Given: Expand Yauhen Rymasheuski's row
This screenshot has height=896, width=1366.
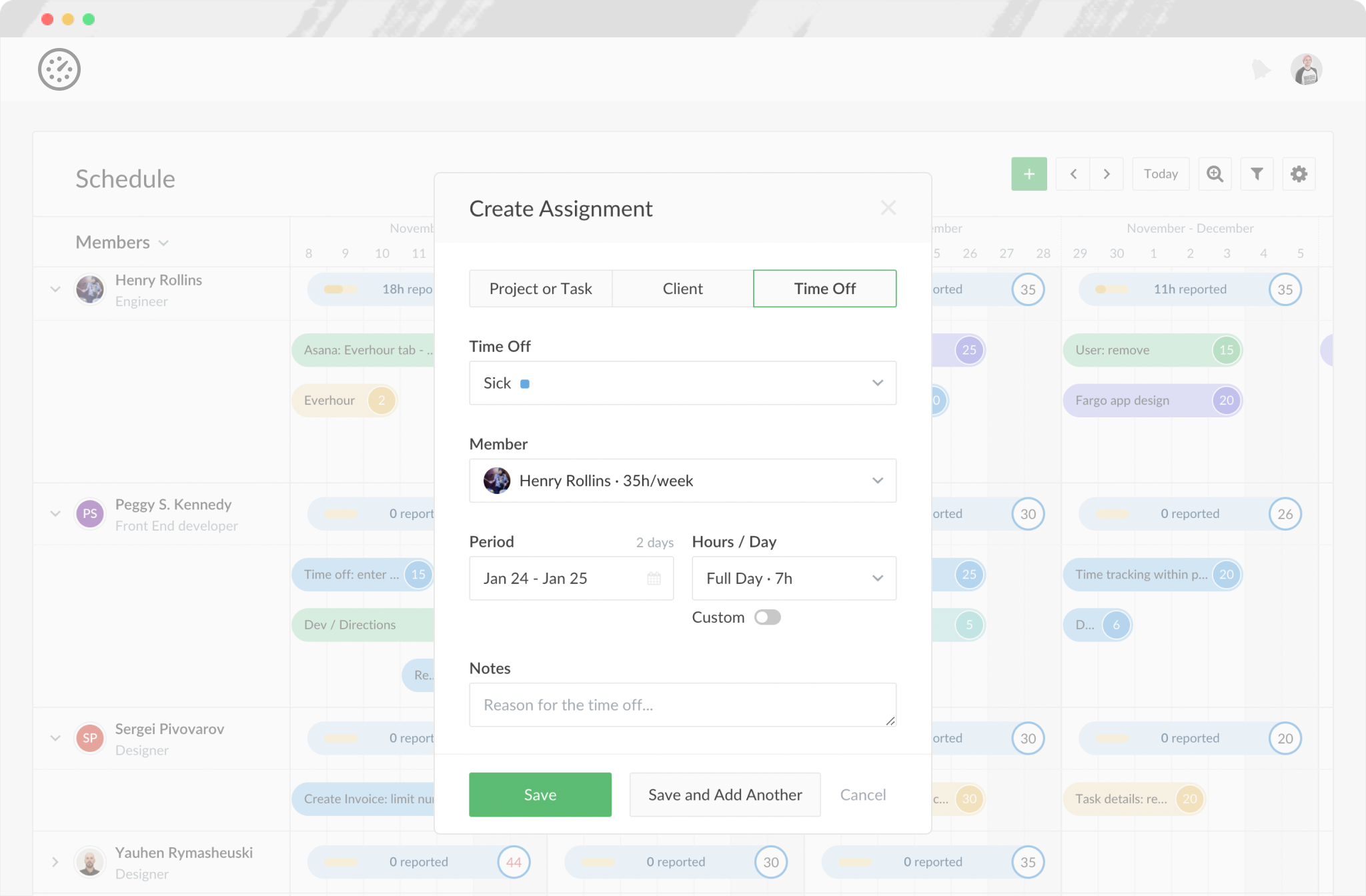Looking at the screenshot, I should [55, 862].
